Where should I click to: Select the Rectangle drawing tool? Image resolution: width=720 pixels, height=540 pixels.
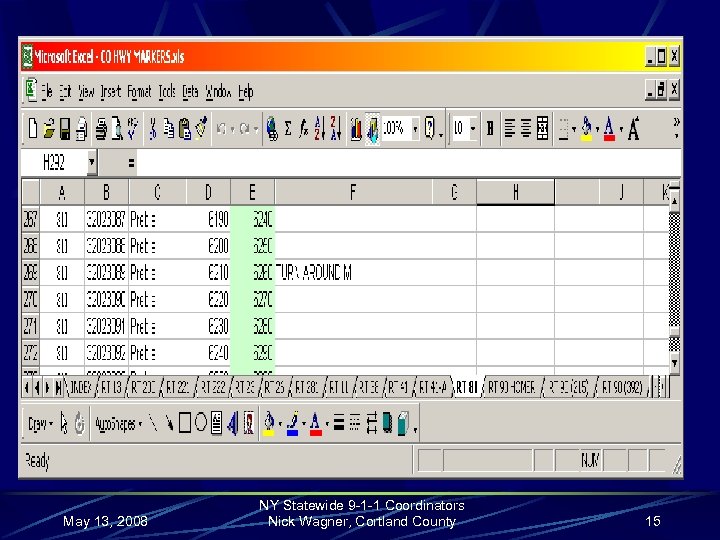(x=185, y=423)
